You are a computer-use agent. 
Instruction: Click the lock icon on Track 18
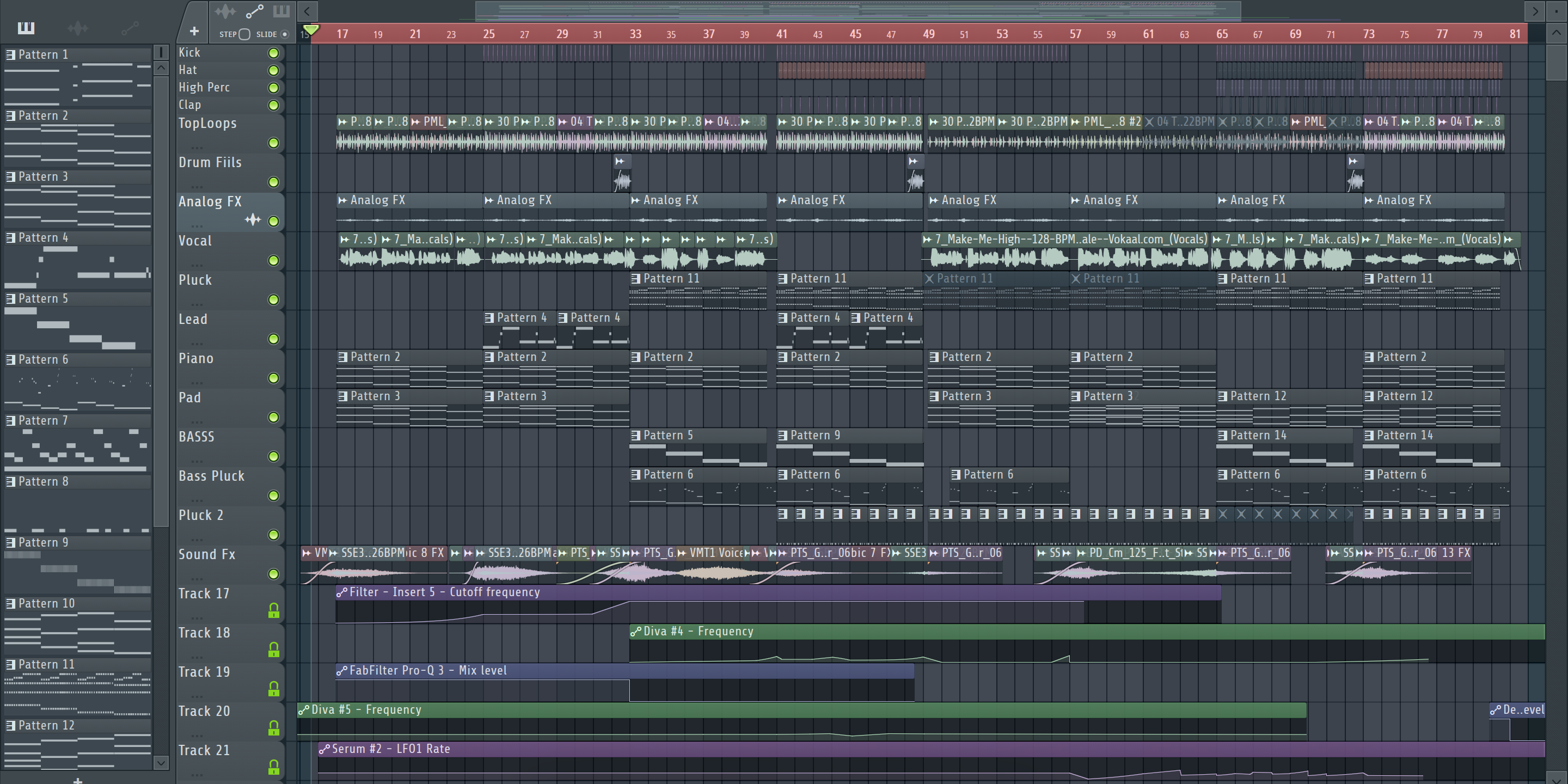[x=274, y=650]
